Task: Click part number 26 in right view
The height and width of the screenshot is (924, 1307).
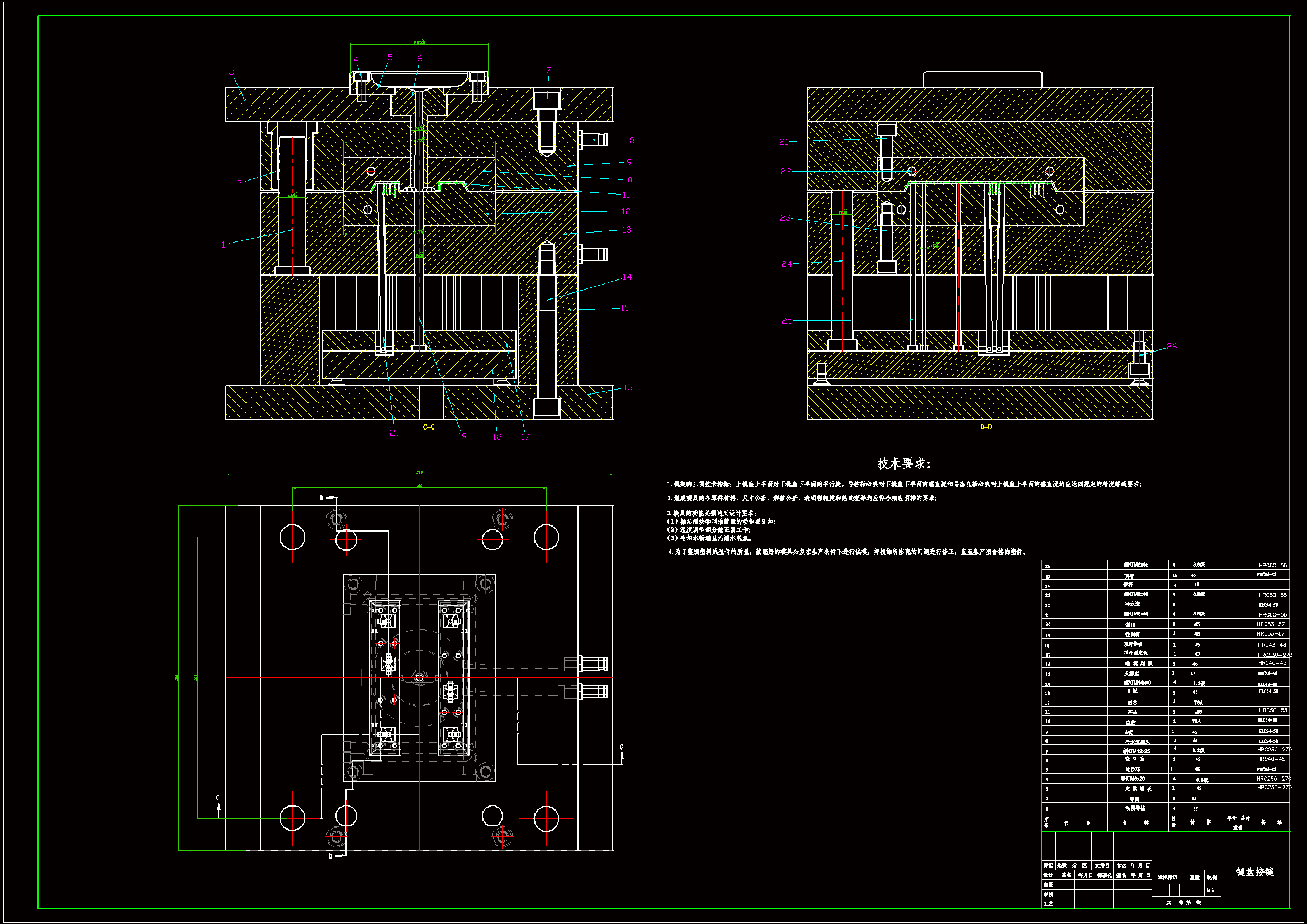Action: coord(1171,346)
